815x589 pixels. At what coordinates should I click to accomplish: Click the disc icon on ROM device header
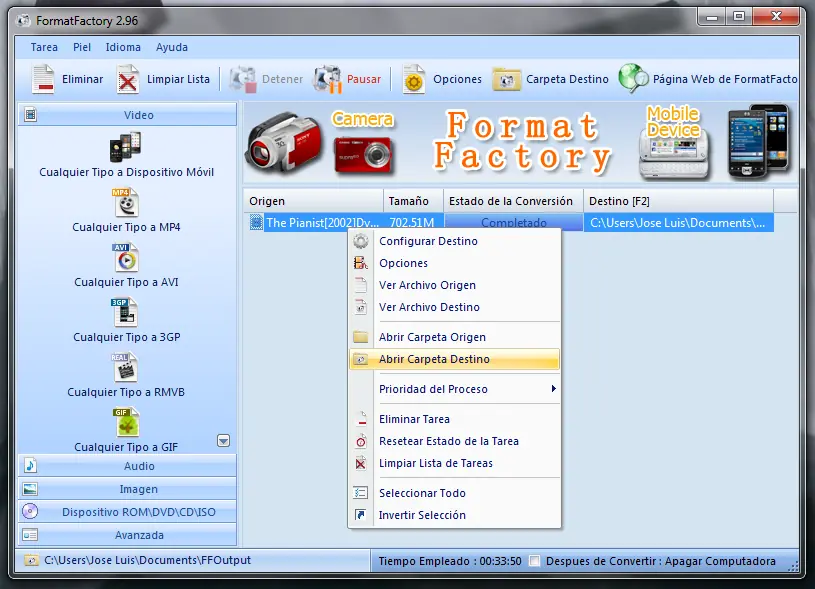click(30, 512)
